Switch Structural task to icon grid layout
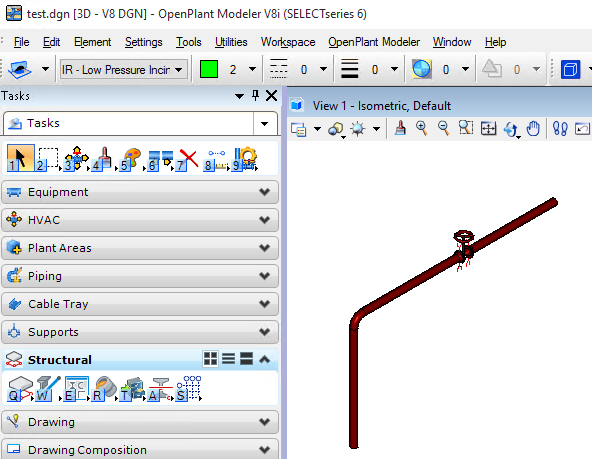 tap(210, 359)
